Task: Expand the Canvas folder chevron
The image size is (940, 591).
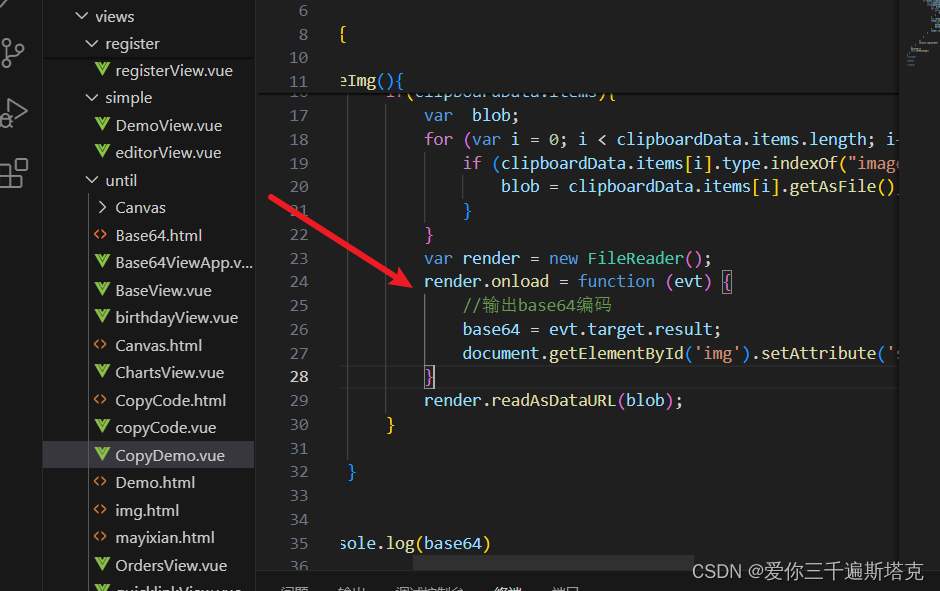Action: click(x=102, y=207)
